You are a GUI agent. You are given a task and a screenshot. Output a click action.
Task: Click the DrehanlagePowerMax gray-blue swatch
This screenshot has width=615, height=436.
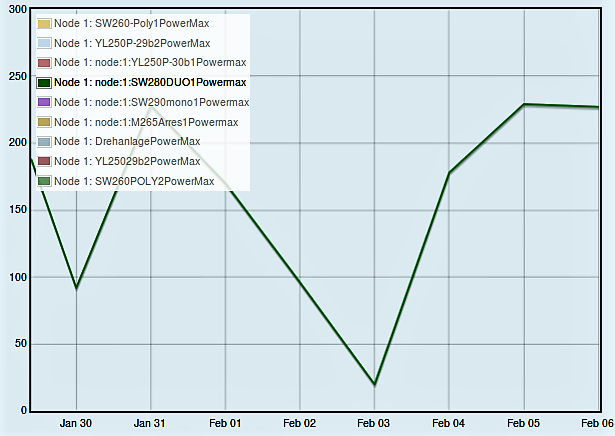pos(44,142)
